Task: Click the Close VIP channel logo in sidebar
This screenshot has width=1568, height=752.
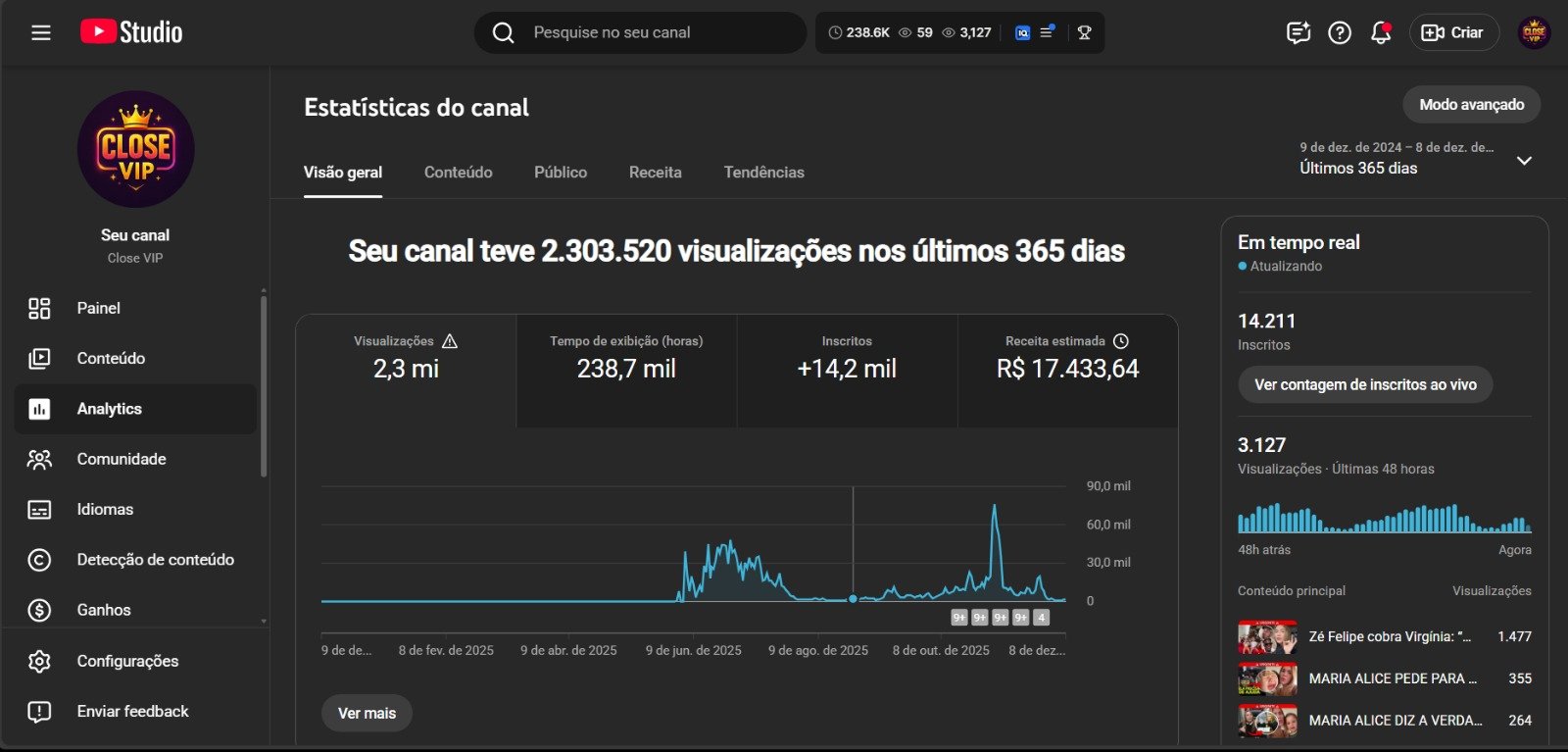Action: tap(135, 149)
